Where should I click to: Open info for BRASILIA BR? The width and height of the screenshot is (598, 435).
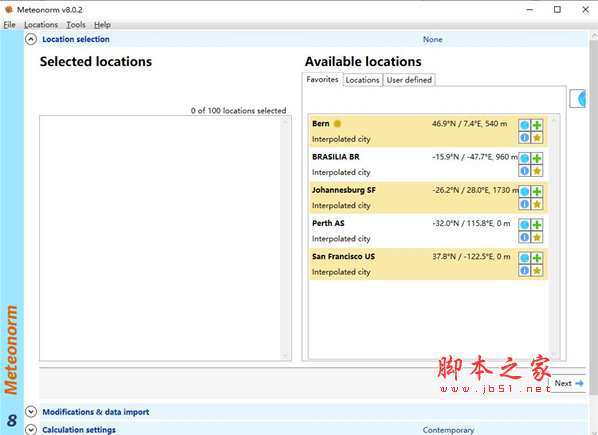[524, 171]
